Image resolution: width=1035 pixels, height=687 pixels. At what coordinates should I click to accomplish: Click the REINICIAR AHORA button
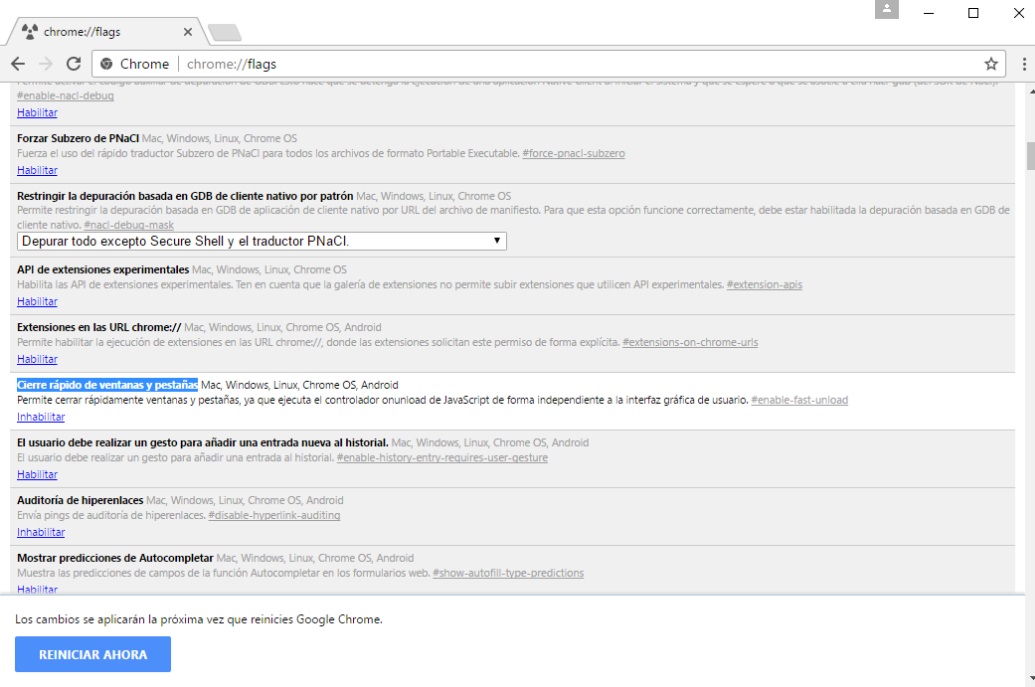[93, 655]
